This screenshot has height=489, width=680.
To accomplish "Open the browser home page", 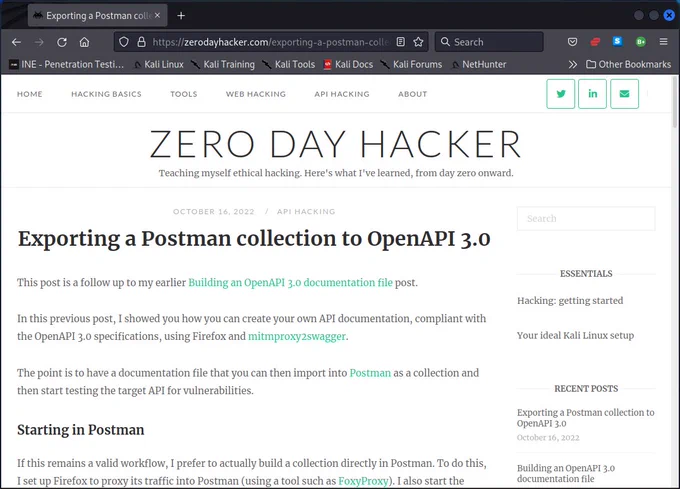I will coord(85,42).
